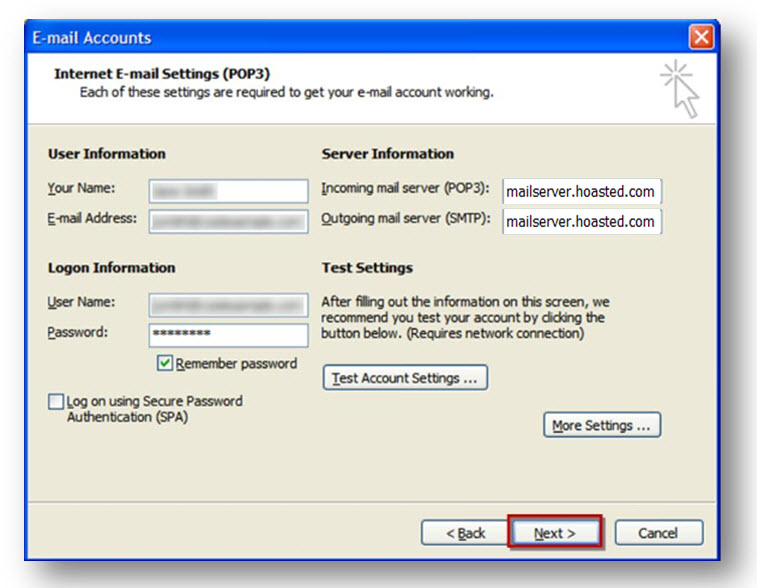The width and height of the screenshot is (757, 588).
Task: Run Test Account Settings
Action: [405, 378]
